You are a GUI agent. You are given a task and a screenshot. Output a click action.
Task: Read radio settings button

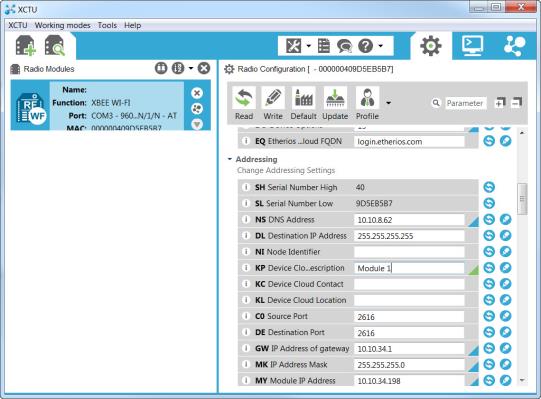tap(244, 104)
